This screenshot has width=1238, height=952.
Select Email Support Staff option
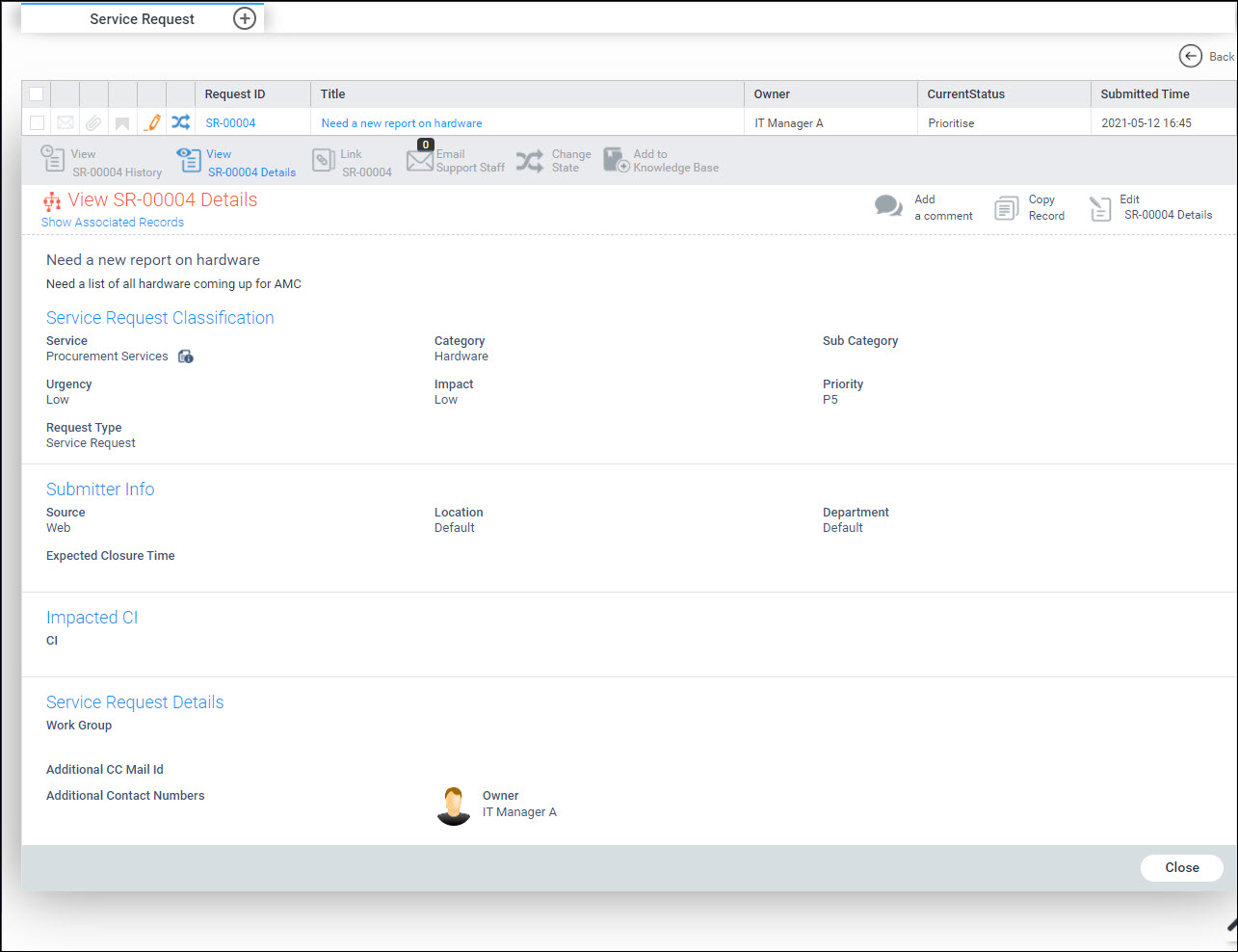coord(456,161)
